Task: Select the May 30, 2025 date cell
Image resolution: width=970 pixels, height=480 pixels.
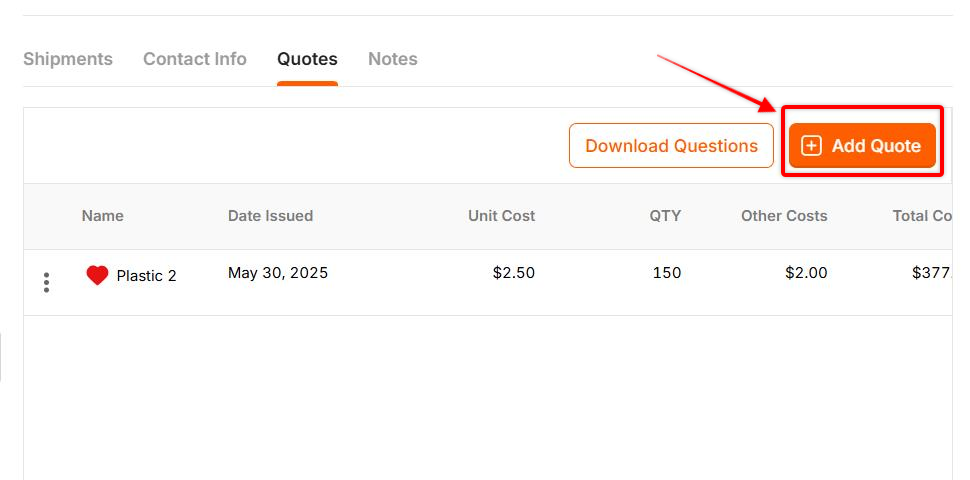Action: (x=278, y=273)
